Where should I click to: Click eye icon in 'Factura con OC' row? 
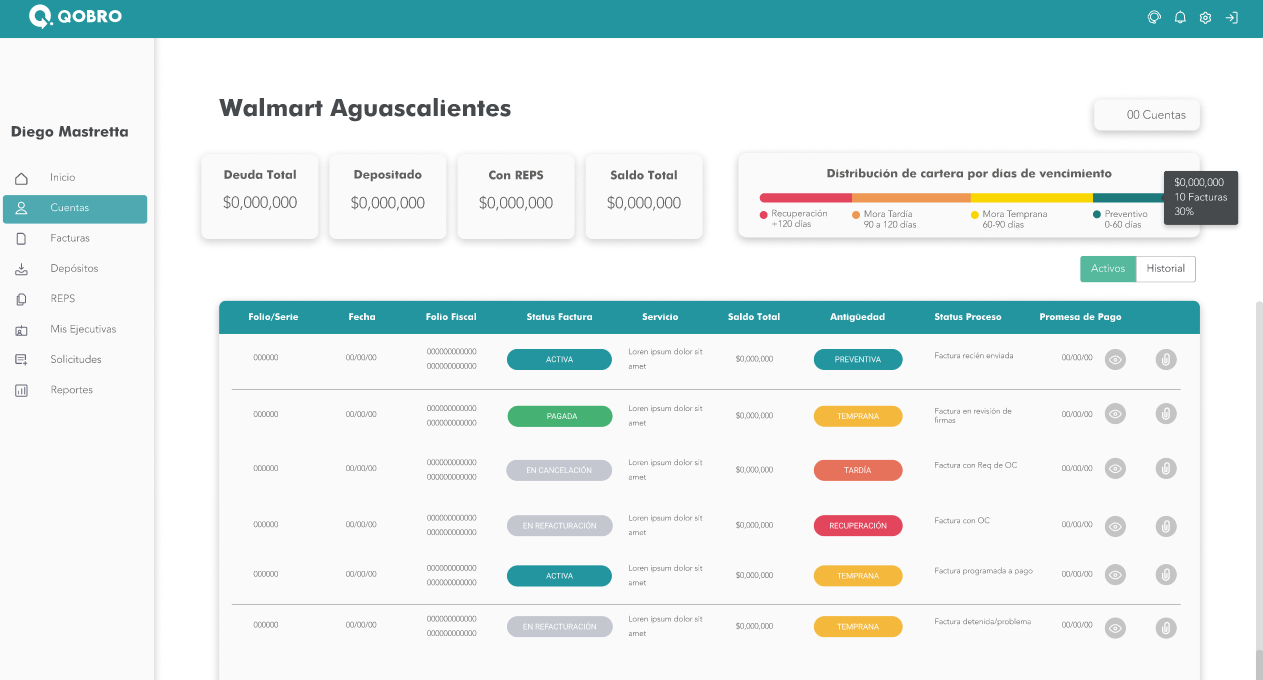point(1115,526)
